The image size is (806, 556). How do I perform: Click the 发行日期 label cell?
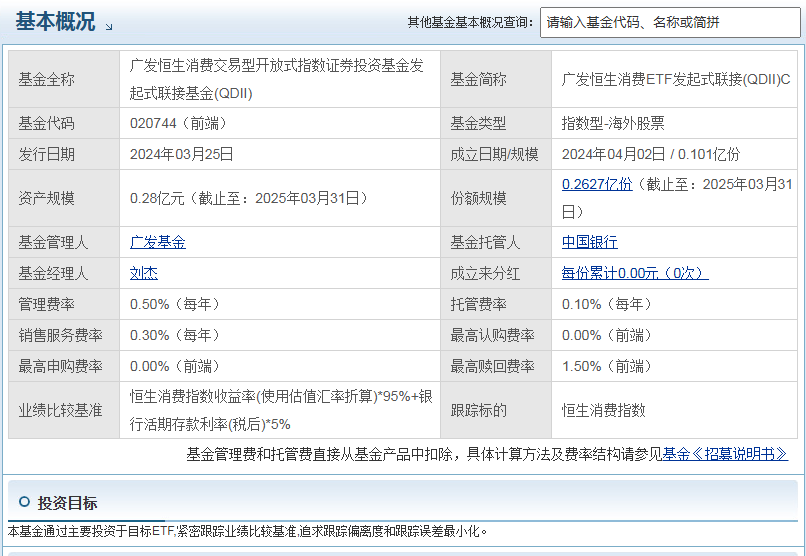[64, 154]
